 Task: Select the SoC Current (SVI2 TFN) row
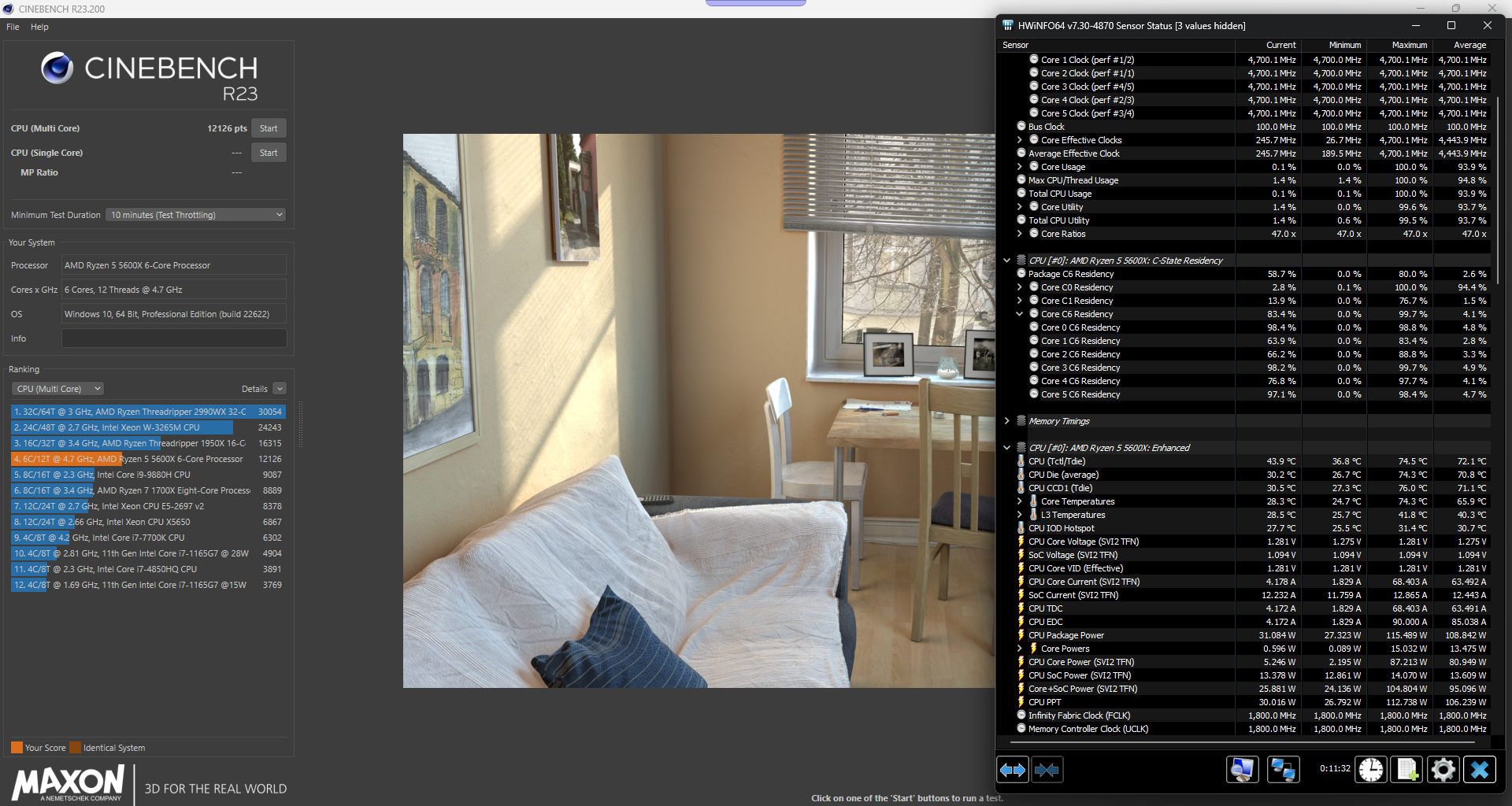[1244, 595]
